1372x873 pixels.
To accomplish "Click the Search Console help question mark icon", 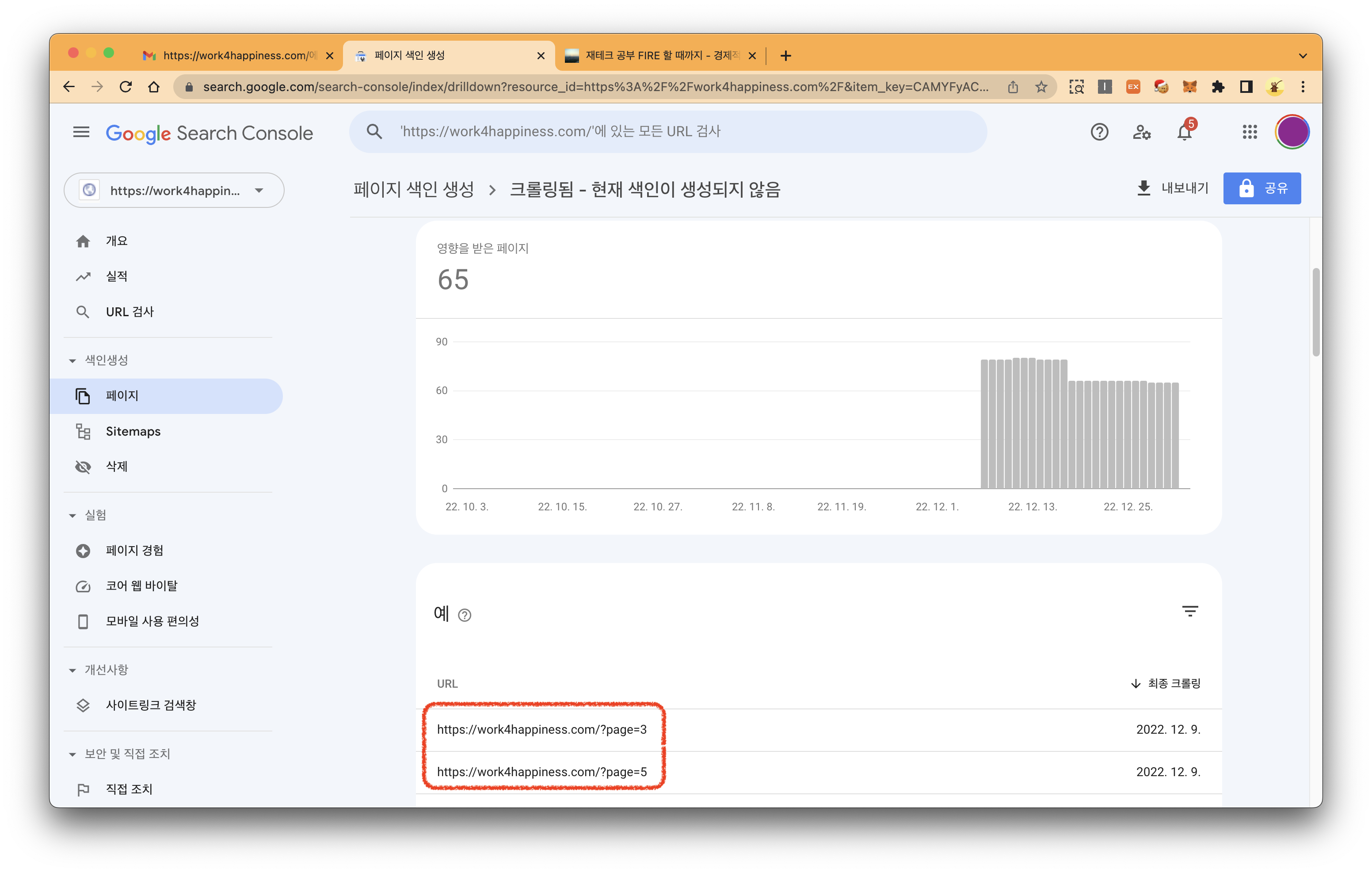I will (1099, 132).
